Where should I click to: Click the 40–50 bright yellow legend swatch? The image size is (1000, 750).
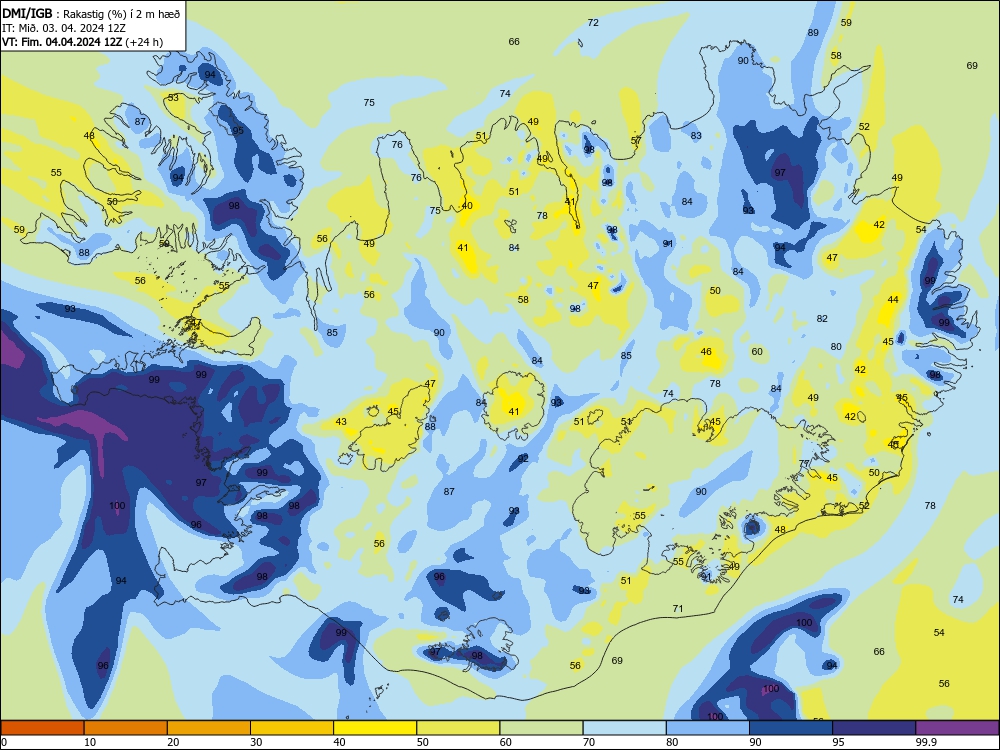click(x=375, y=728)
